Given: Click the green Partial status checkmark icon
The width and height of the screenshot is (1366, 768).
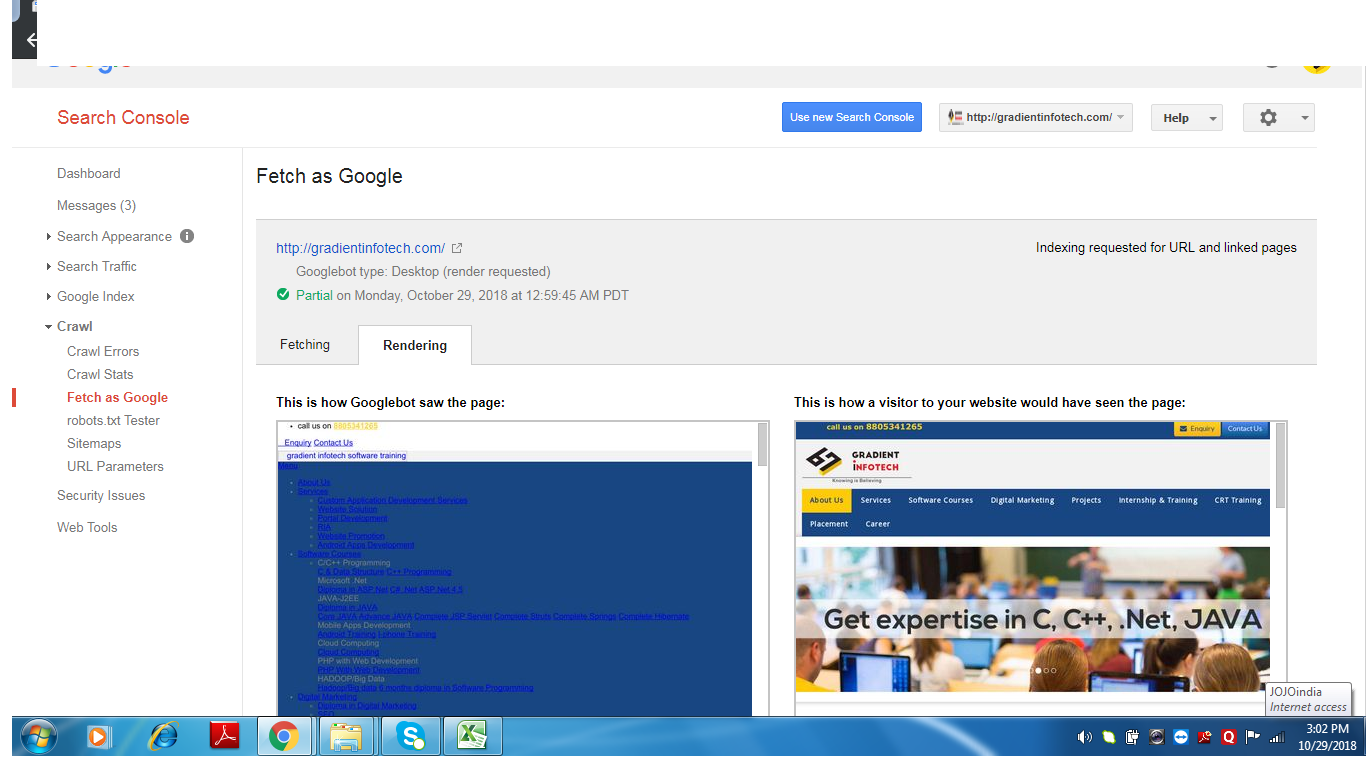Looking at the screenshot, I should 283,294.
